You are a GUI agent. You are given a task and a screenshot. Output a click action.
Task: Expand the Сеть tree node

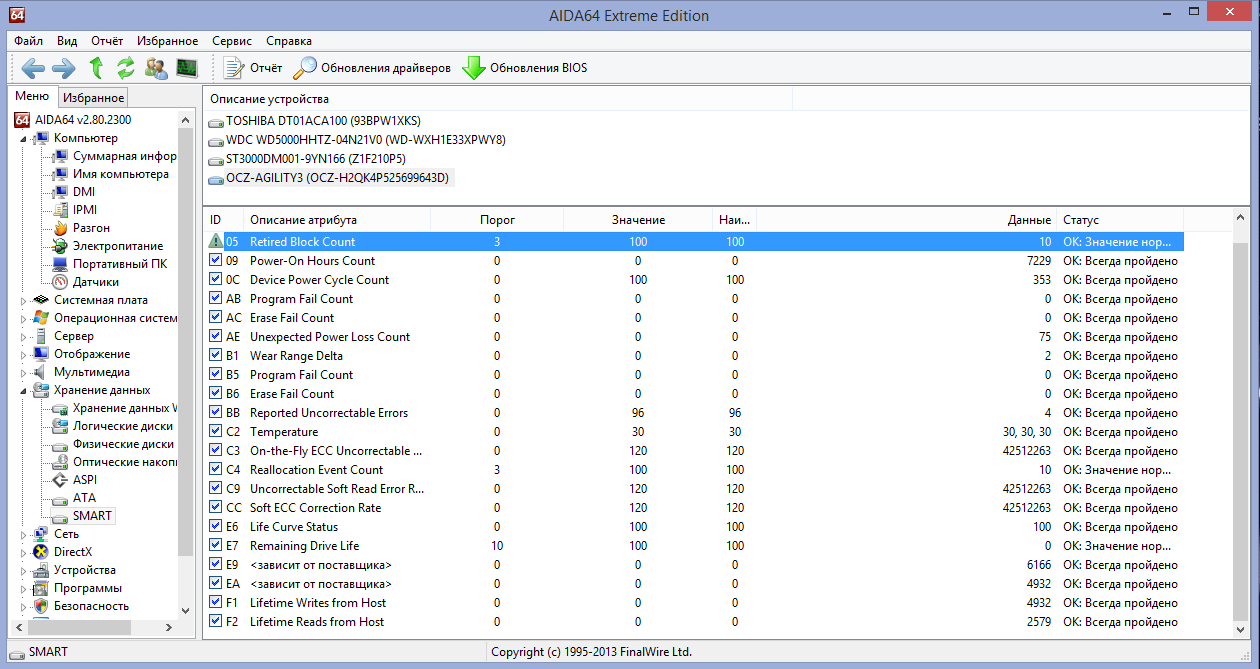[x=24, y=534]
